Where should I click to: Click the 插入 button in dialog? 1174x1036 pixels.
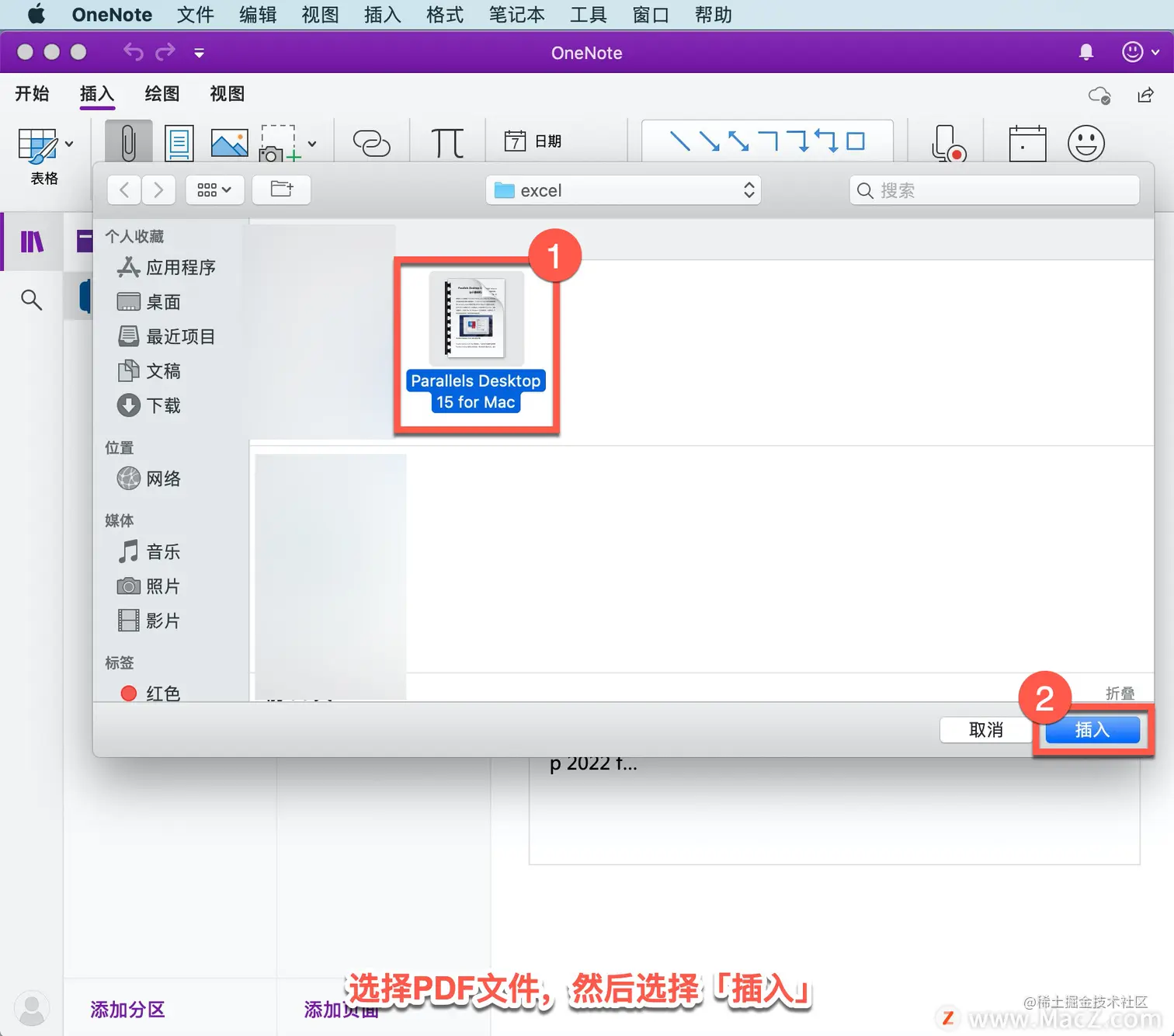pos(1092,730)
